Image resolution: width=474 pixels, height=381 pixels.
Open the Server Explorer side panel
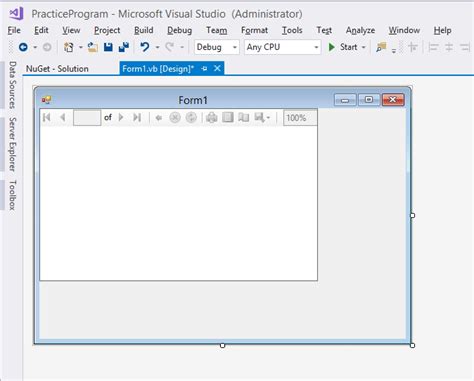tap(12, 144)
